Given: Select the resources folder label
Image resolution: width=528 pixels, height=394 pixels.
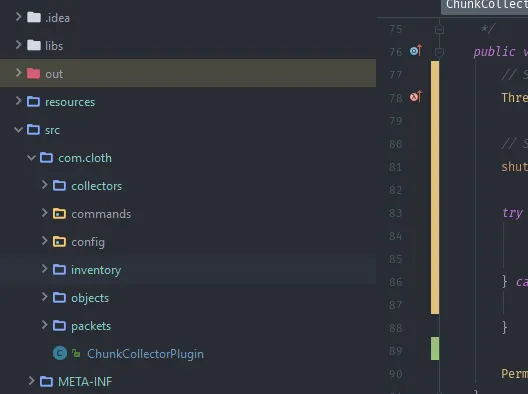Looking at the screenshot, I should point(70,102).
